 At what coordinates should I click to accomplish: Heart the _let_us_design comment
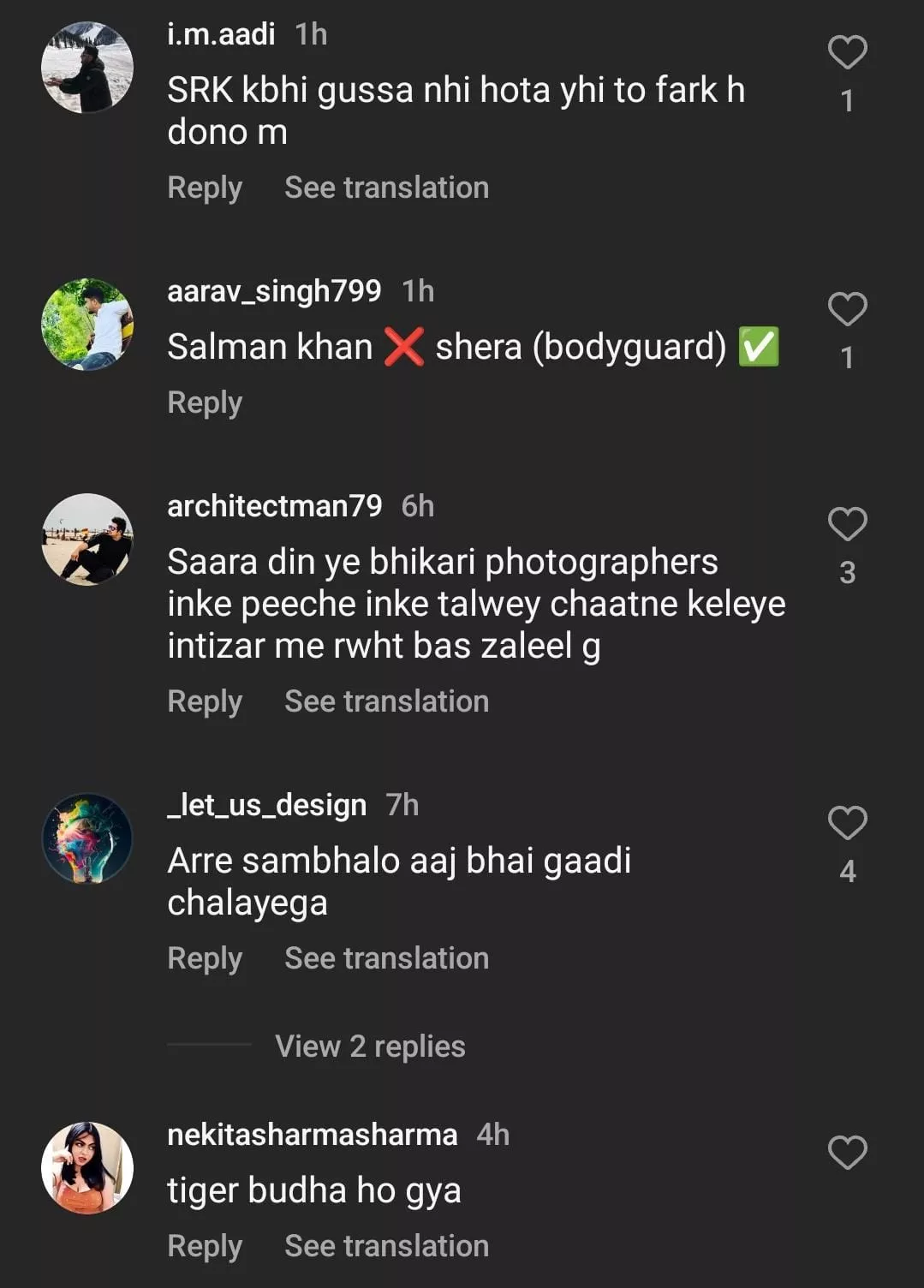[847, 823]
